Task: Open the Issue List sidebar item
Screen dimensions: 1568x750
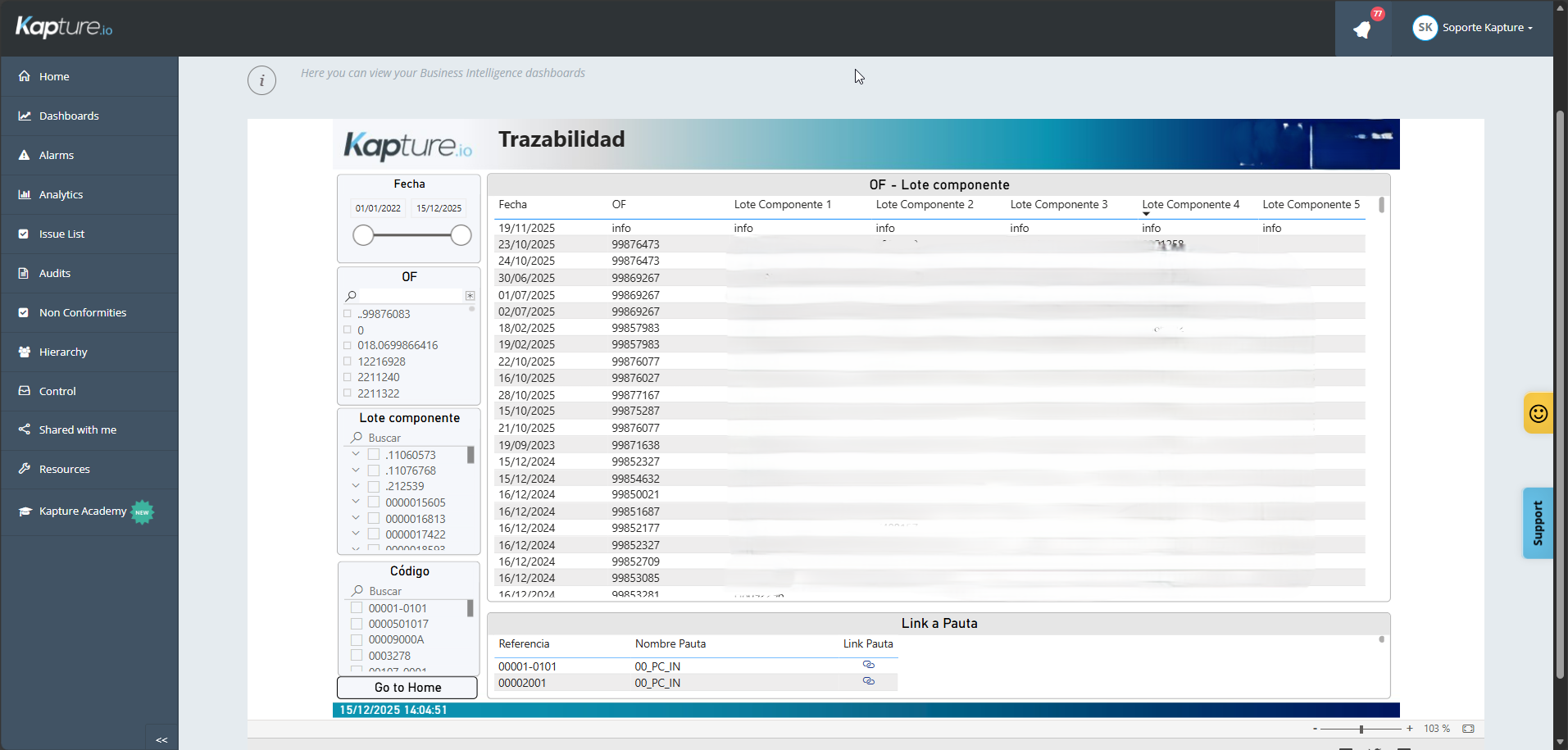Action: pyautogui.click(x=61, y=234)
